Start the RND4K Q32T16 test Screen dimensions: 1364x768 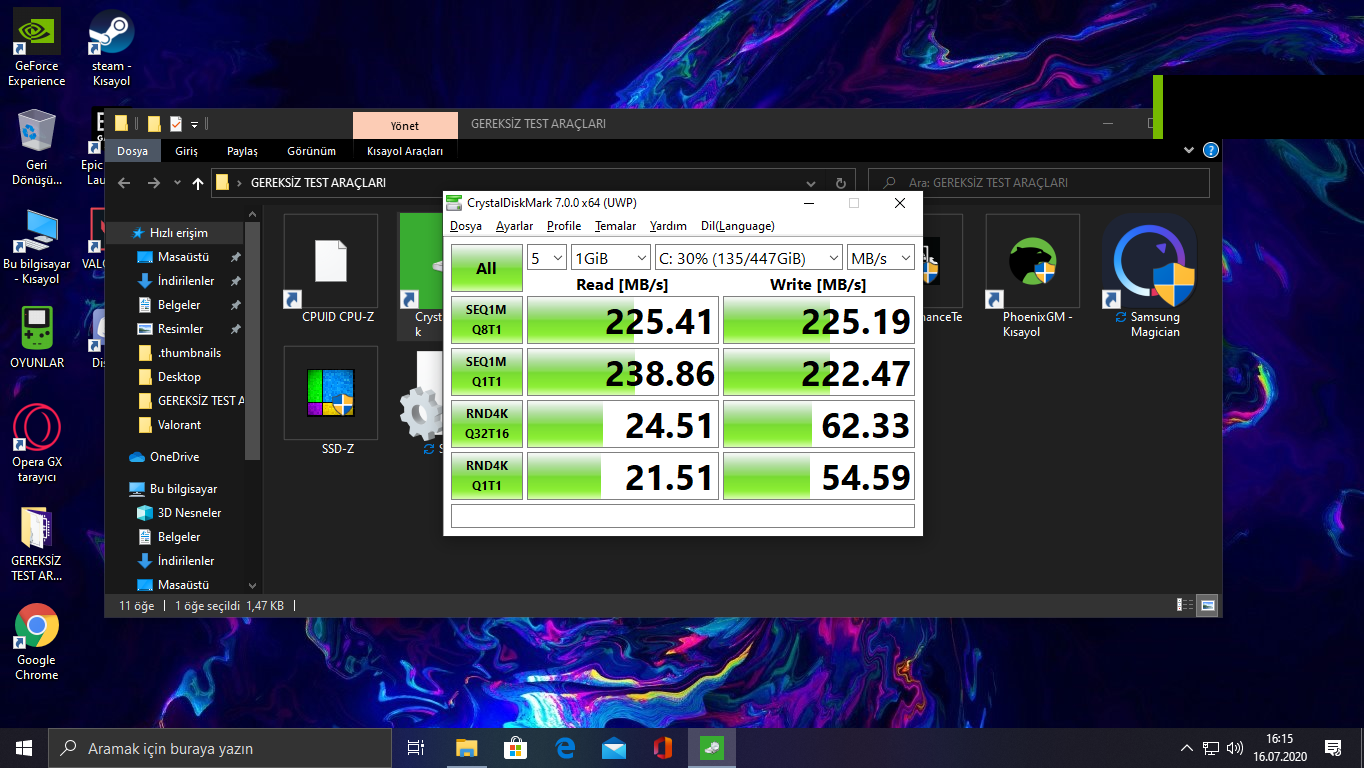pyautogui.click(x=486, y=423)
